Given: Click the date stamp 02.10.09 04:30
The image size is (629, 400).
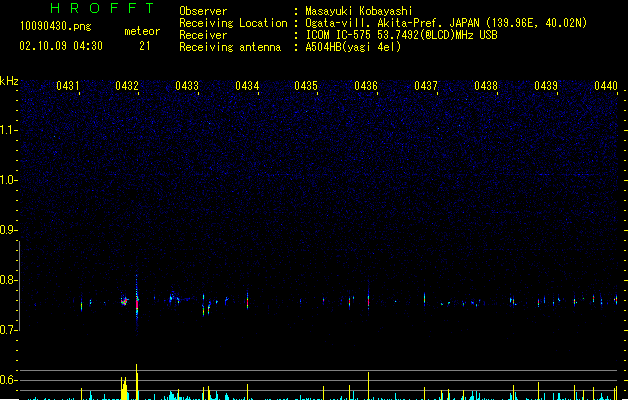Looking at the screenshot, I should [61, 46].
